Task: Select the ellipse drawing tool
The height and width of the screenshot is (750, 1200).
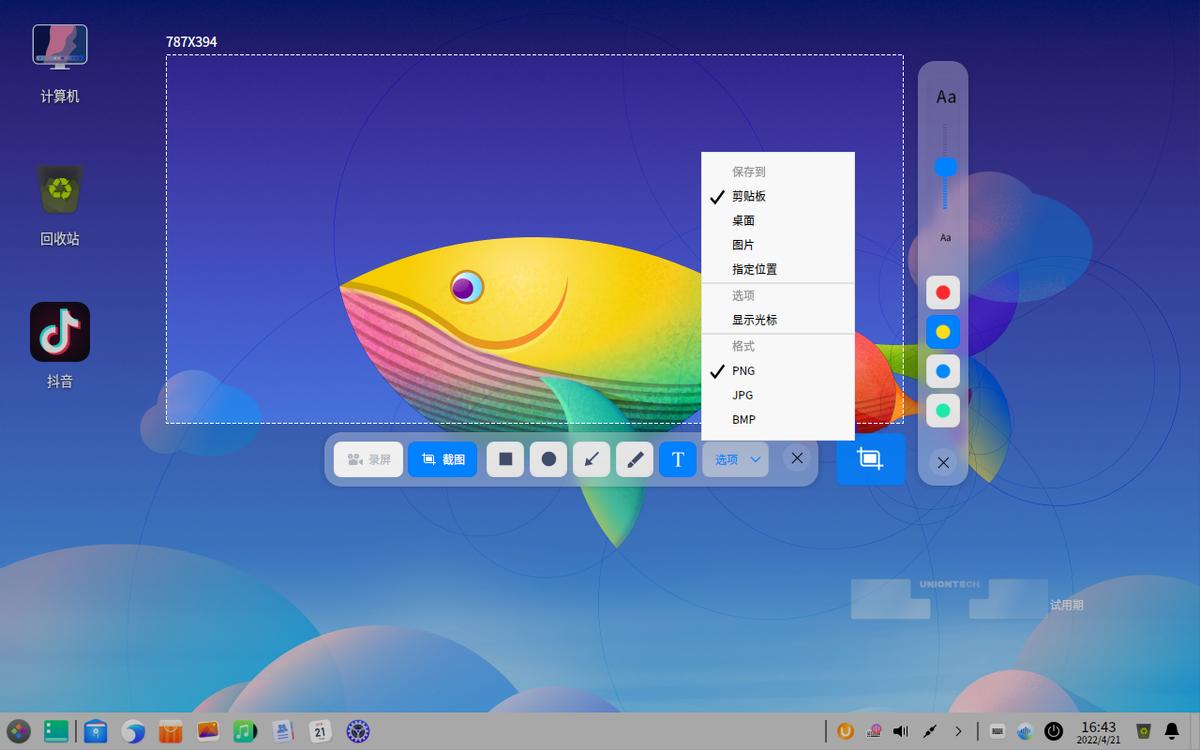Action: [548, 459]
